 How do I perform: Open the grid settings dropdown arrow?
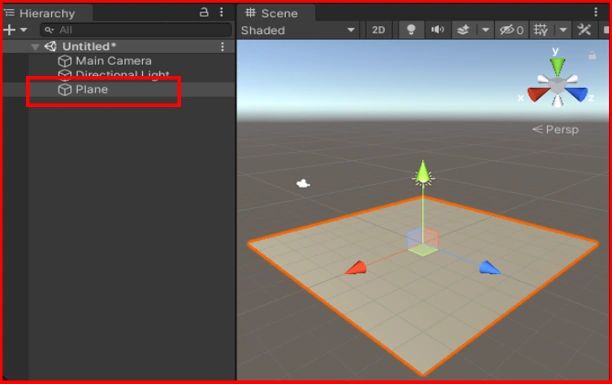click(563, 30)
